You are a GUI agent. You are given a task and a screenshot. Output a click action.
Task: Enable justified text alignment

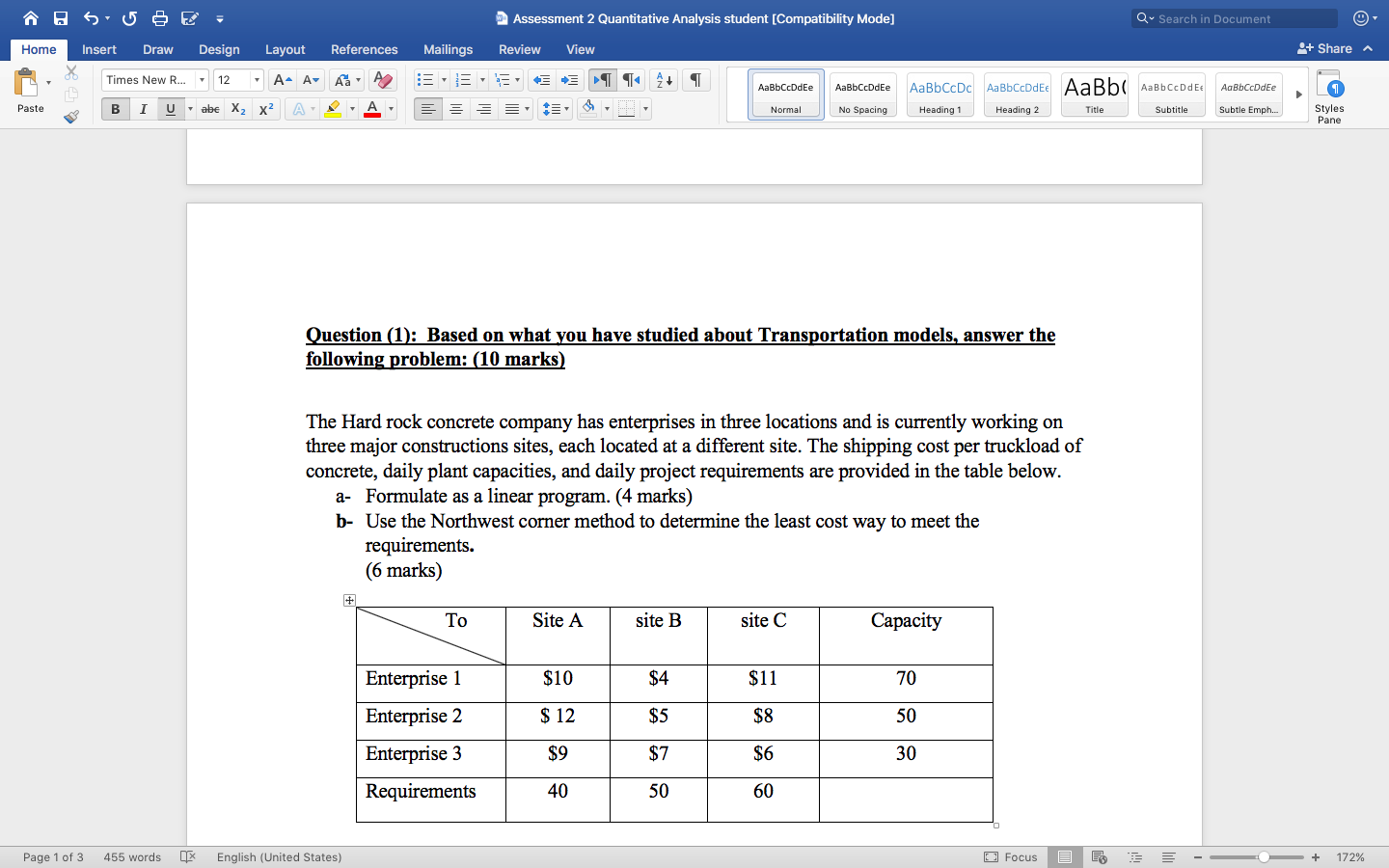pos(511,109)
